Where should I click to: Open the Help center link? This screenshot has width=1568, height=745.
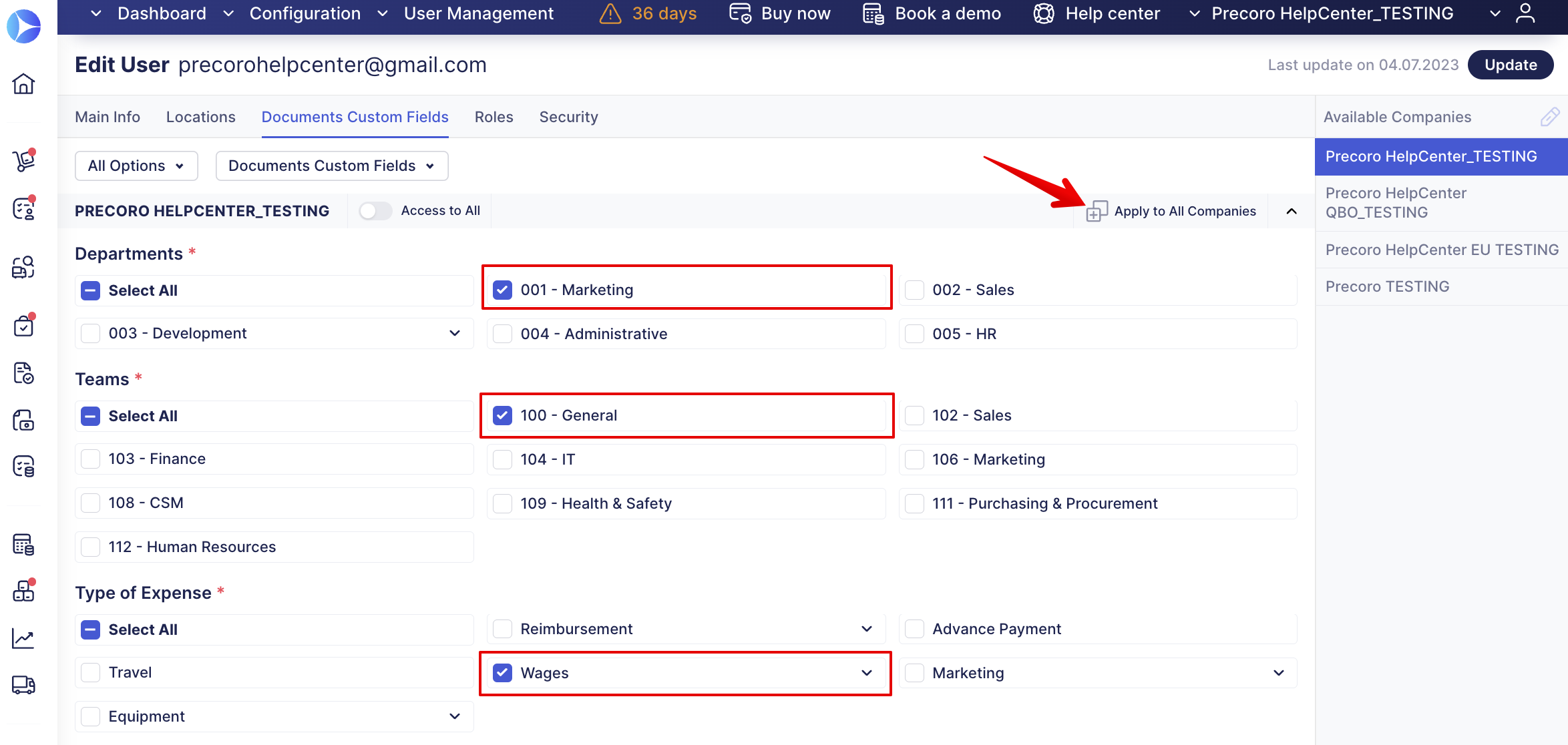point(1113,13)
